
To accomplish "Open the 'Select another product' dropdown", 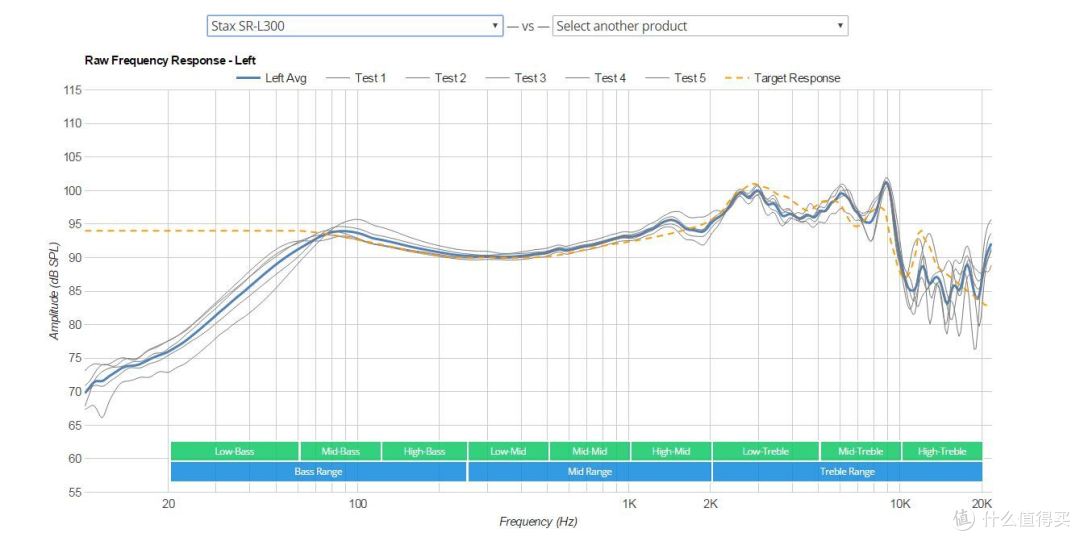I will (x=699, y=26).
